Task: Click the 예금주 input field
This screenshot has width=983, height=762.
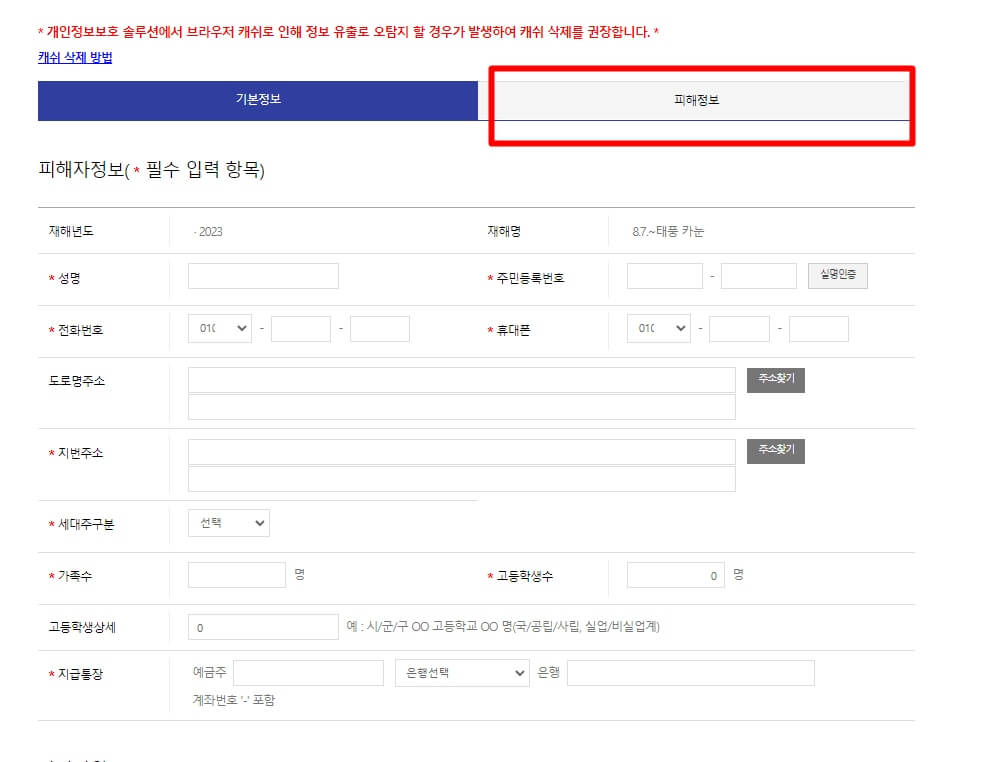Action: 308,673
